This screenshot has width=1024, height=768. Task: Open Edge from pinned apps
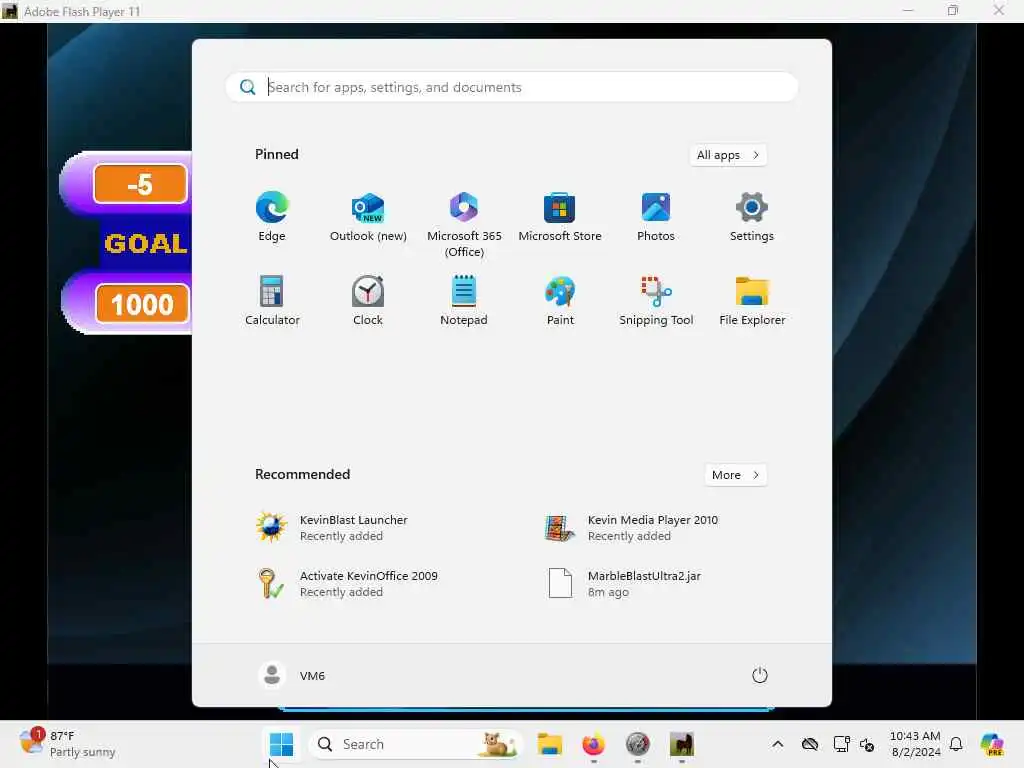pos(272,217)
